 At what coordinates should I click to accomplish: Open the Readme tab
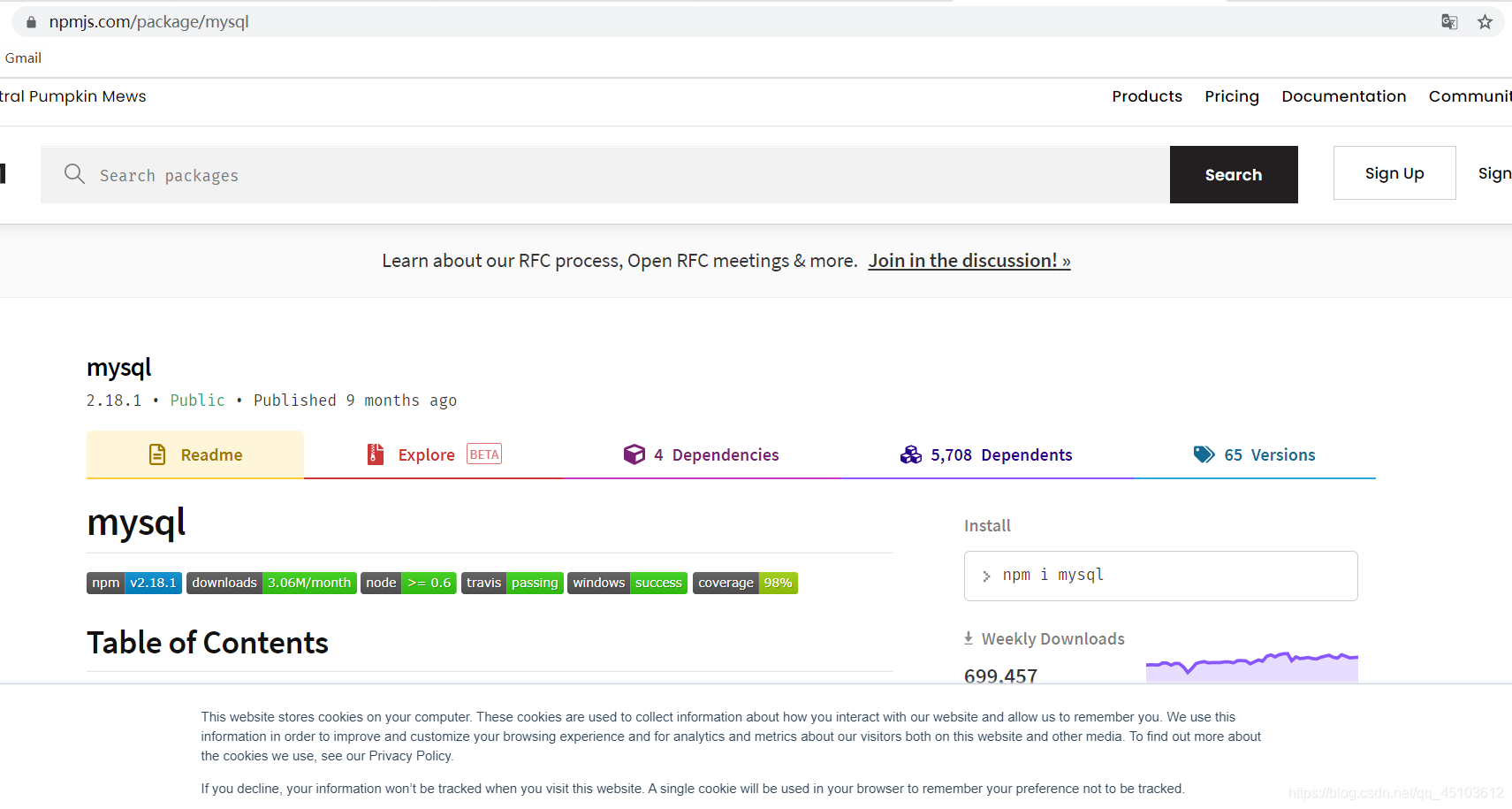point(195,454)
